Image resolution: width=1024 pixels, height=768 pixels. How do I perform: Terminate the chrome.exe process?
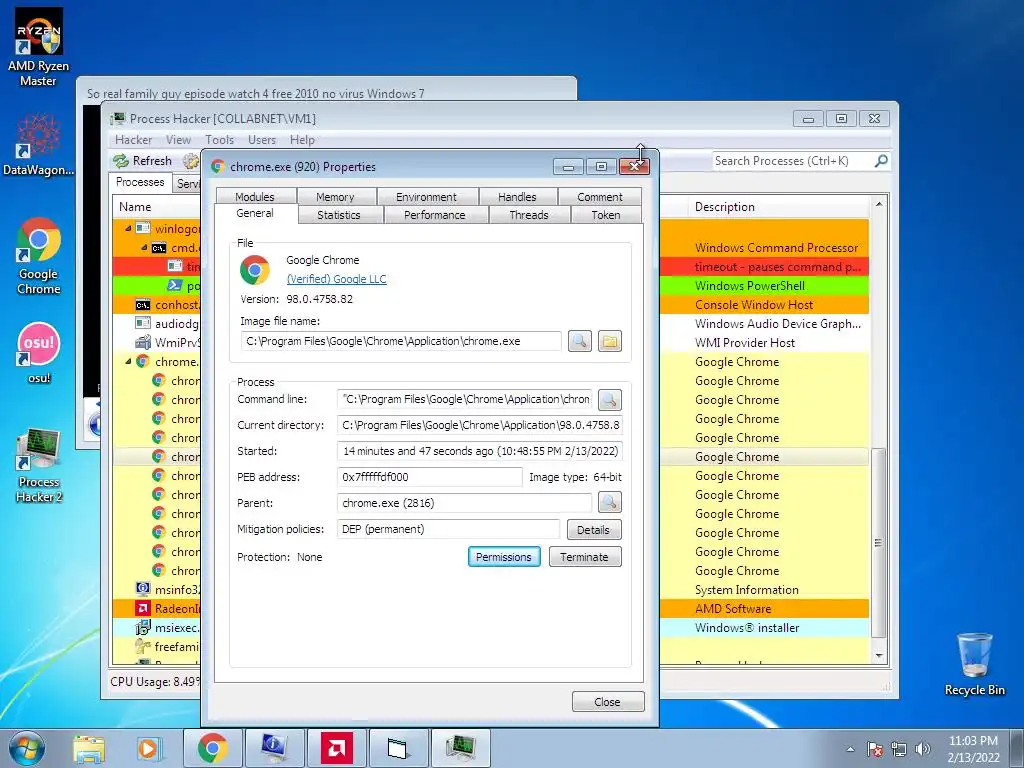click(x=585, y=556)
